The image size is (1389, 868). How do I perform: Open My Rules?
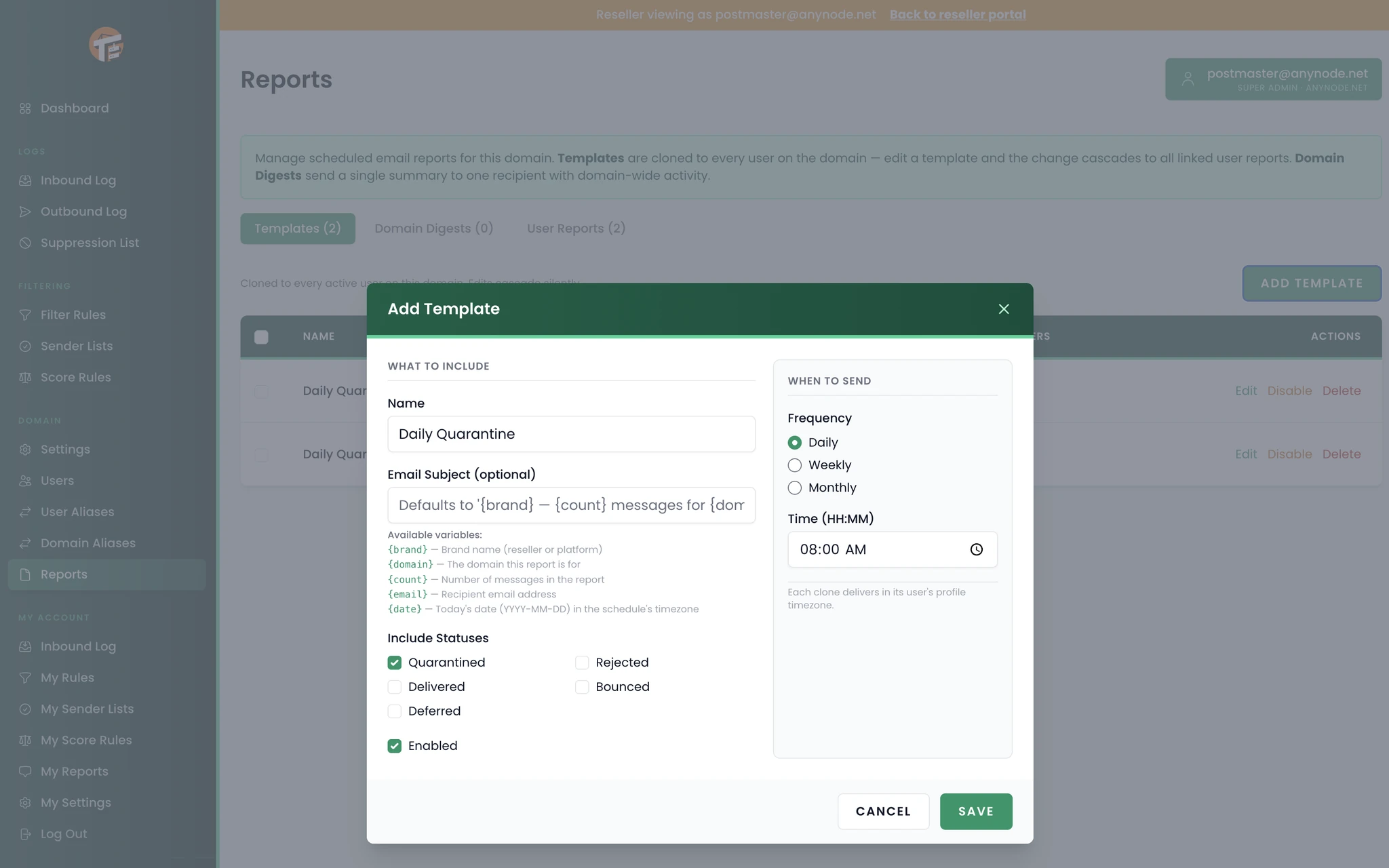[x=67, y=677]
